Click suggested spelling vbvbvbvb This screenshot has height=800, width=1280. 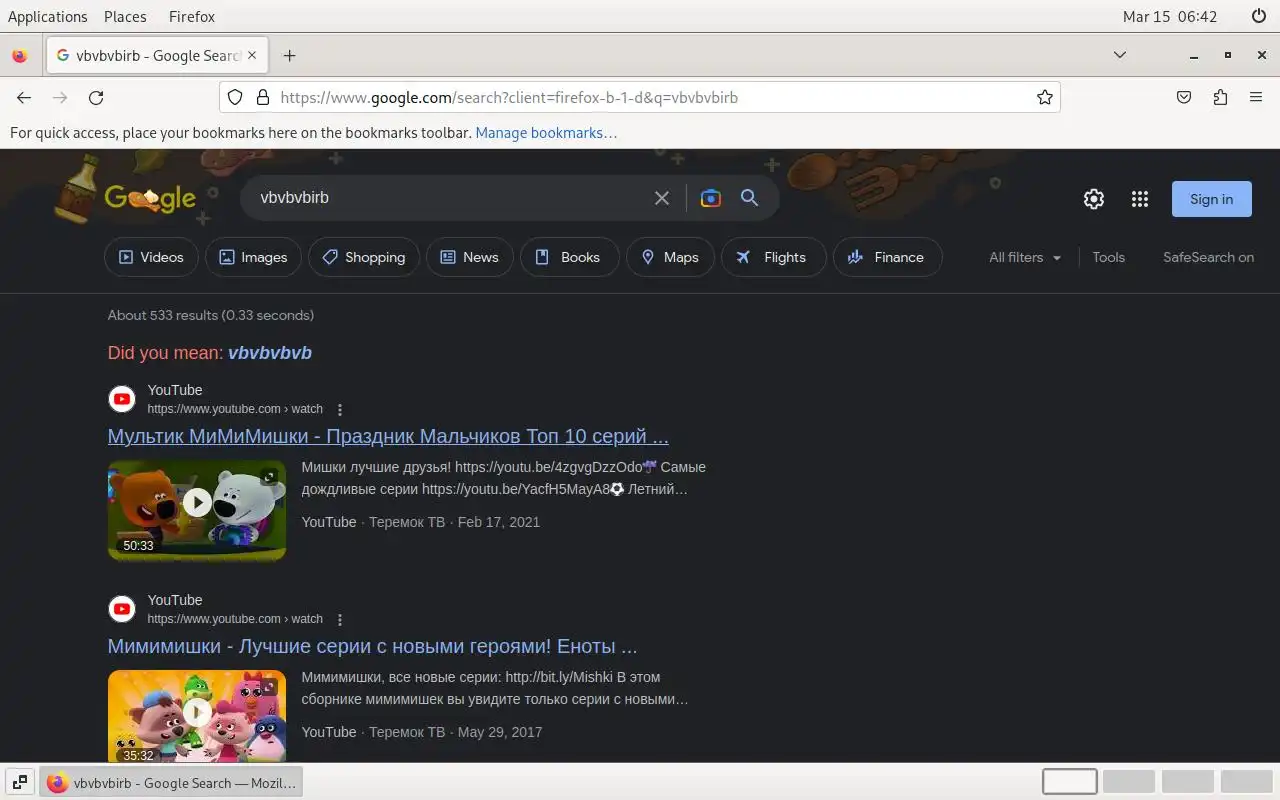(x=270, y=353)
